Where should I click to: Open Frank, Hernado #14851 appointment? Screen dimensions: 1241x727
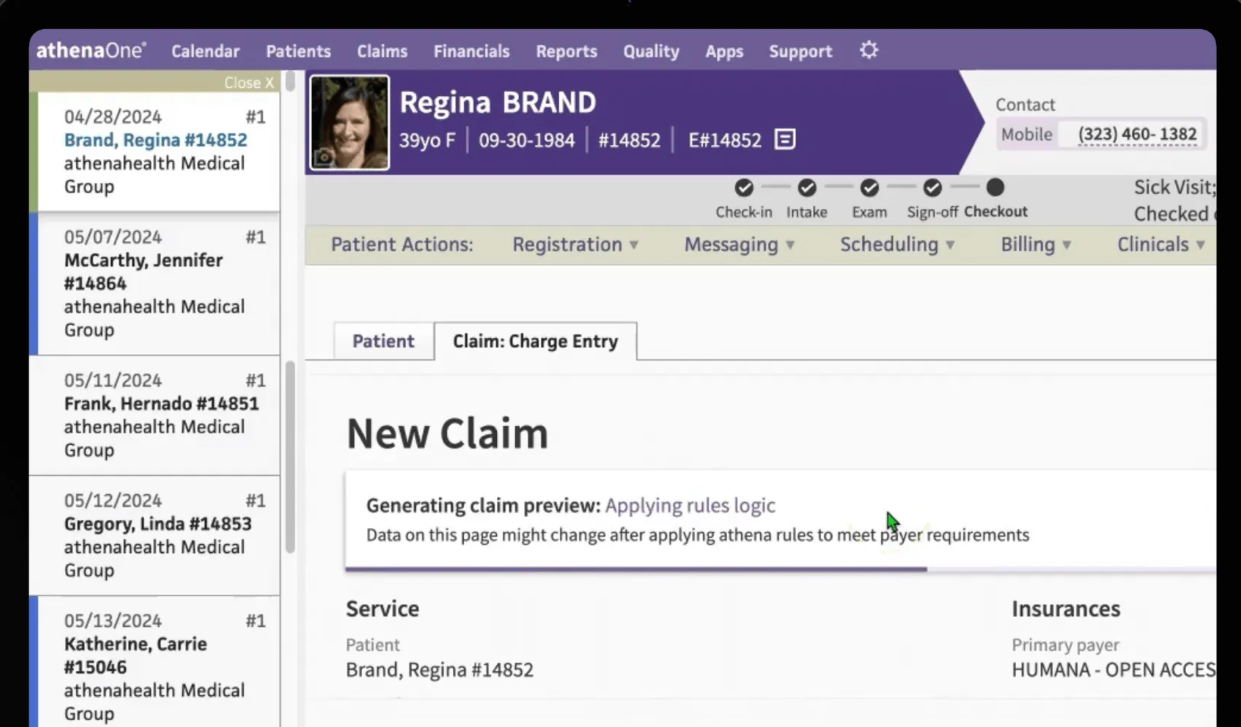[155, 415]
